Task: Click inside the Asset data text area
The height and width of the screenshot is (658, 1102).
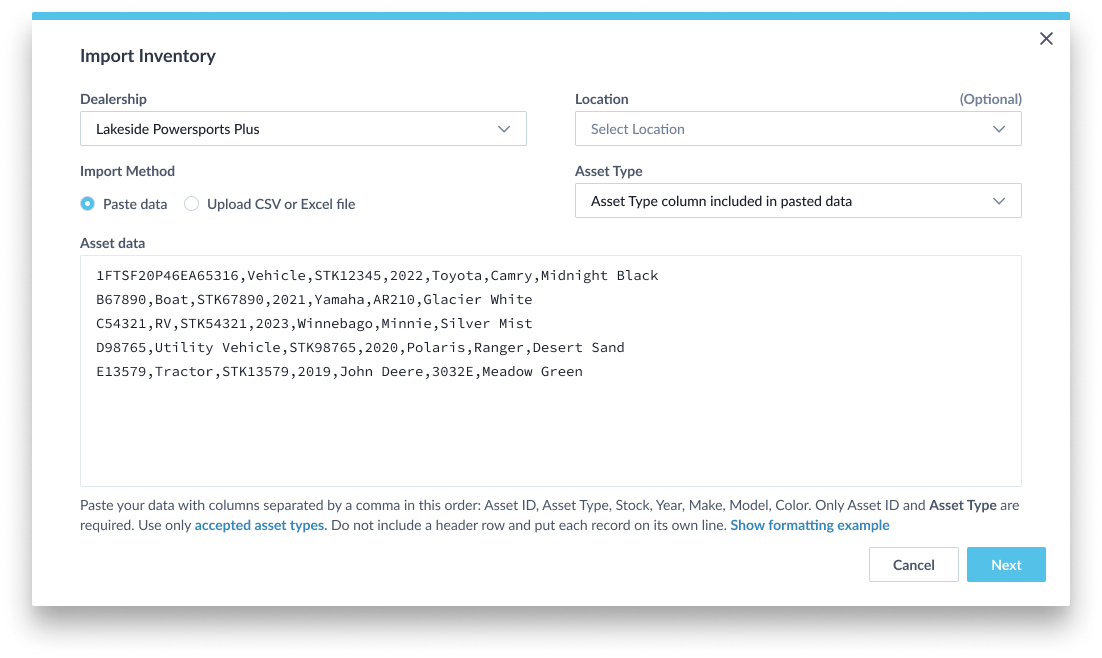Action: [550, 370]
